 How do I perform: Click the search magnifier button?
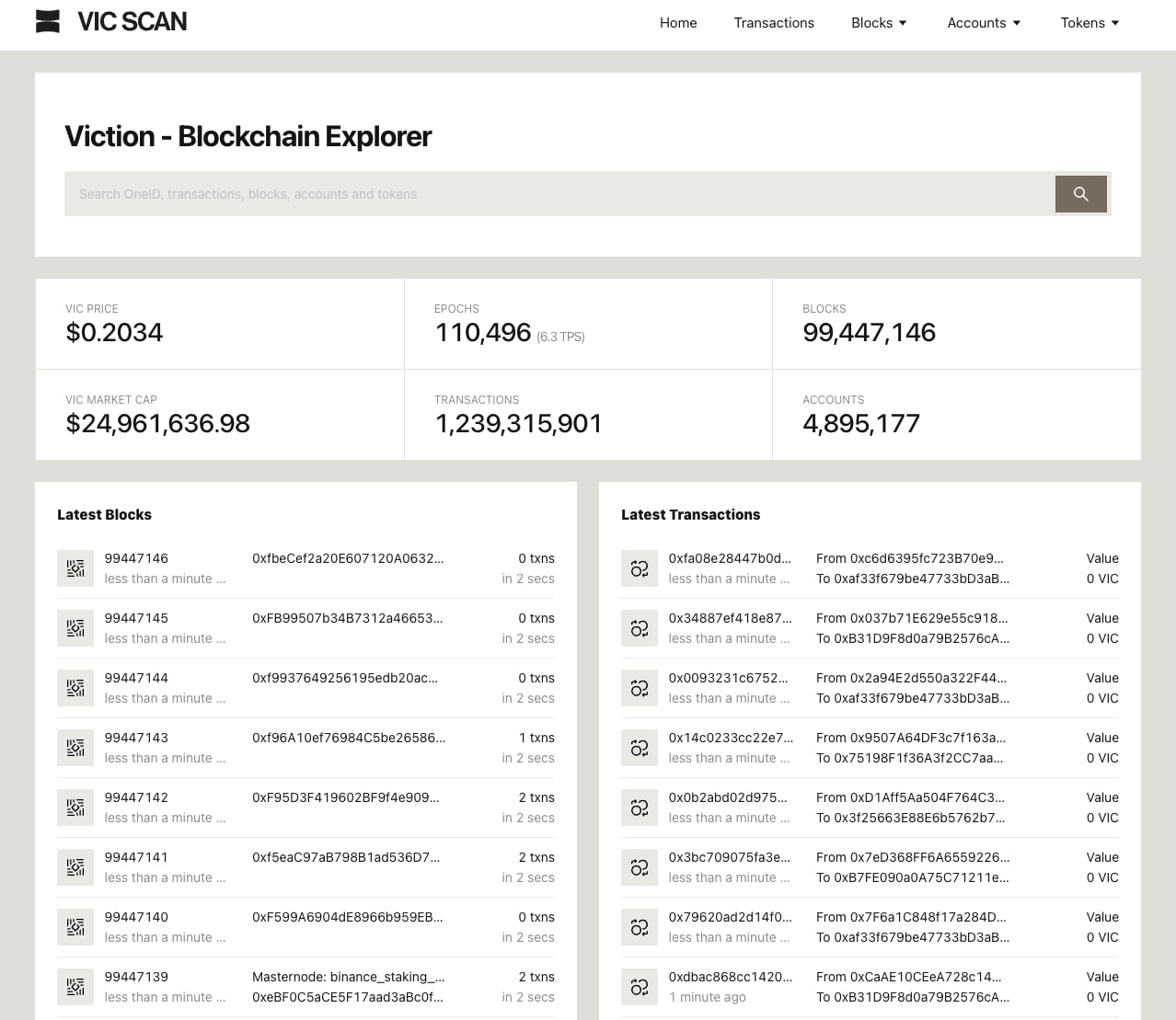point(1080,194)
